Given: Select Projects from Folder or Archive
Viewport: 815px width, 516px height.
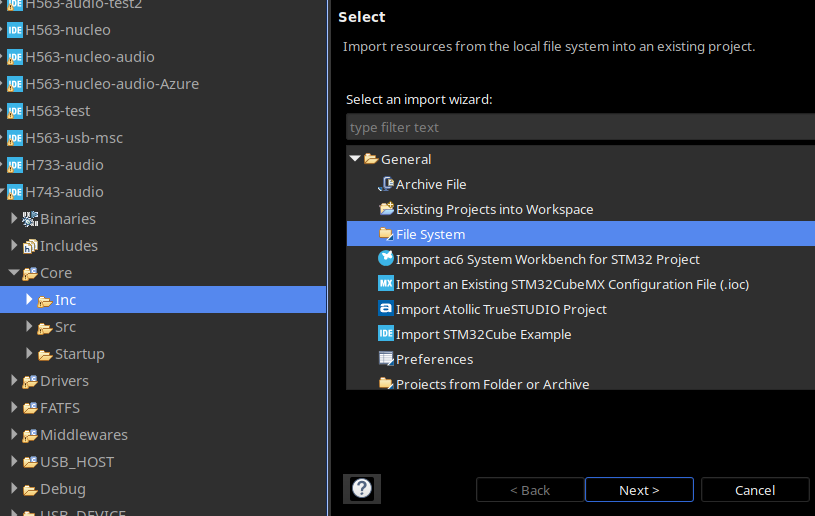Looking at the screenshot, I should point(492,383).
